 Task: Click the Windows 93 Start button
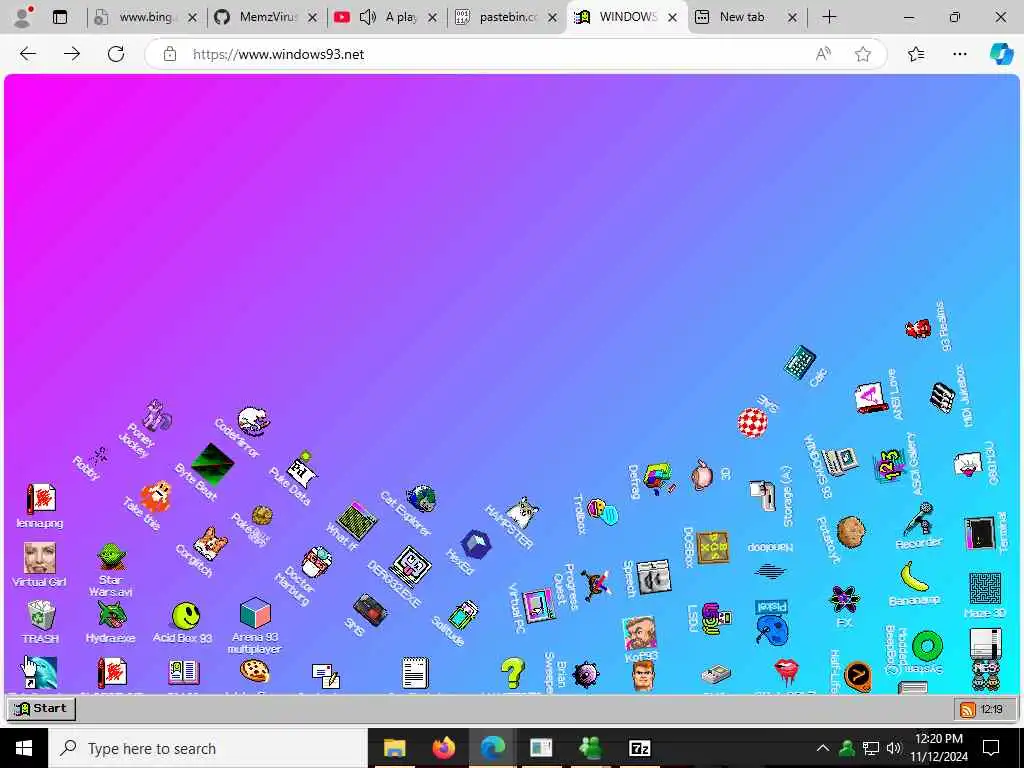[41, 709]
